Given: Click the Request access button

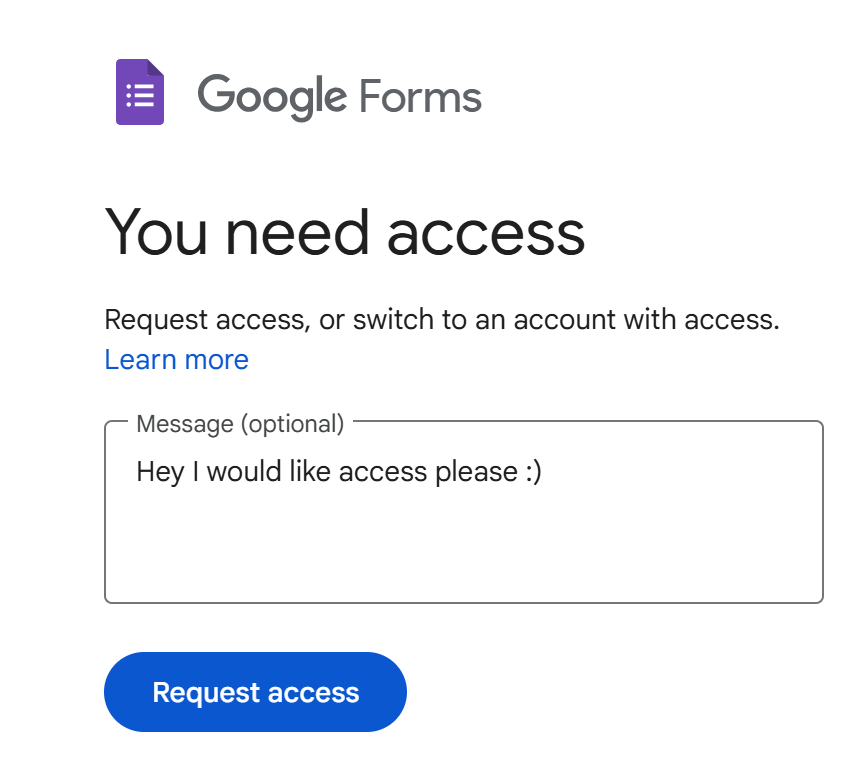Looking at the screenshot, I should pos(255,692).
